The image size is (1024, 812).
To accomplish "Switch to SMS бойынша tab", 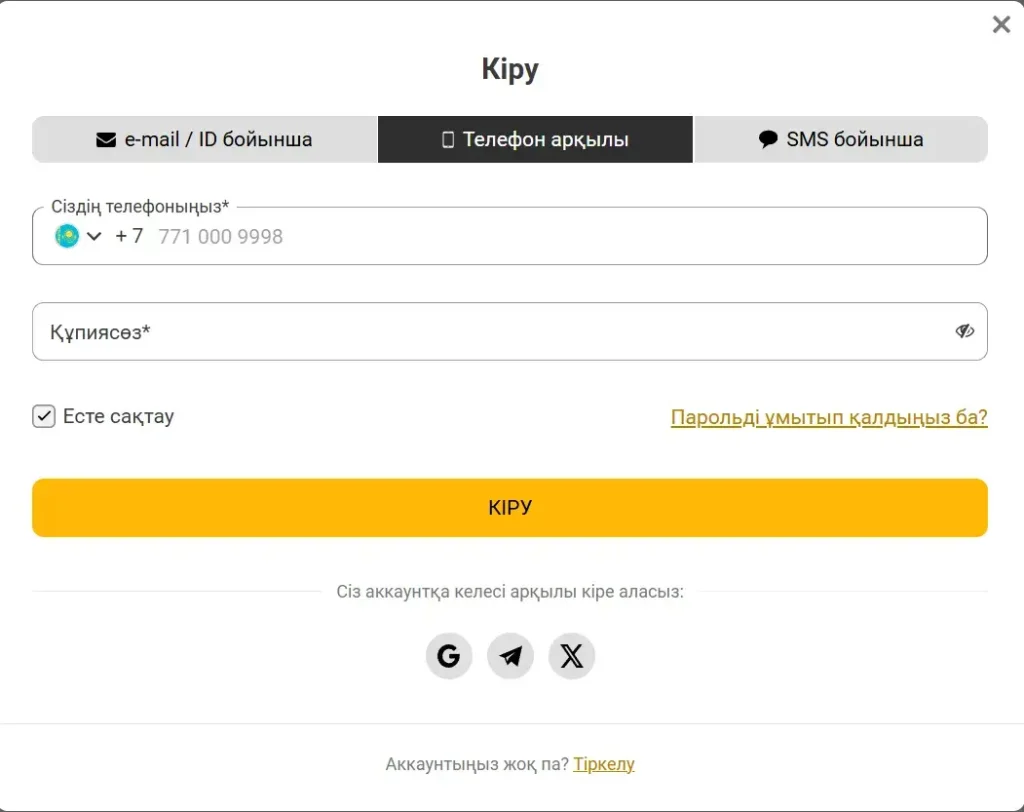I will coord(840,139).
